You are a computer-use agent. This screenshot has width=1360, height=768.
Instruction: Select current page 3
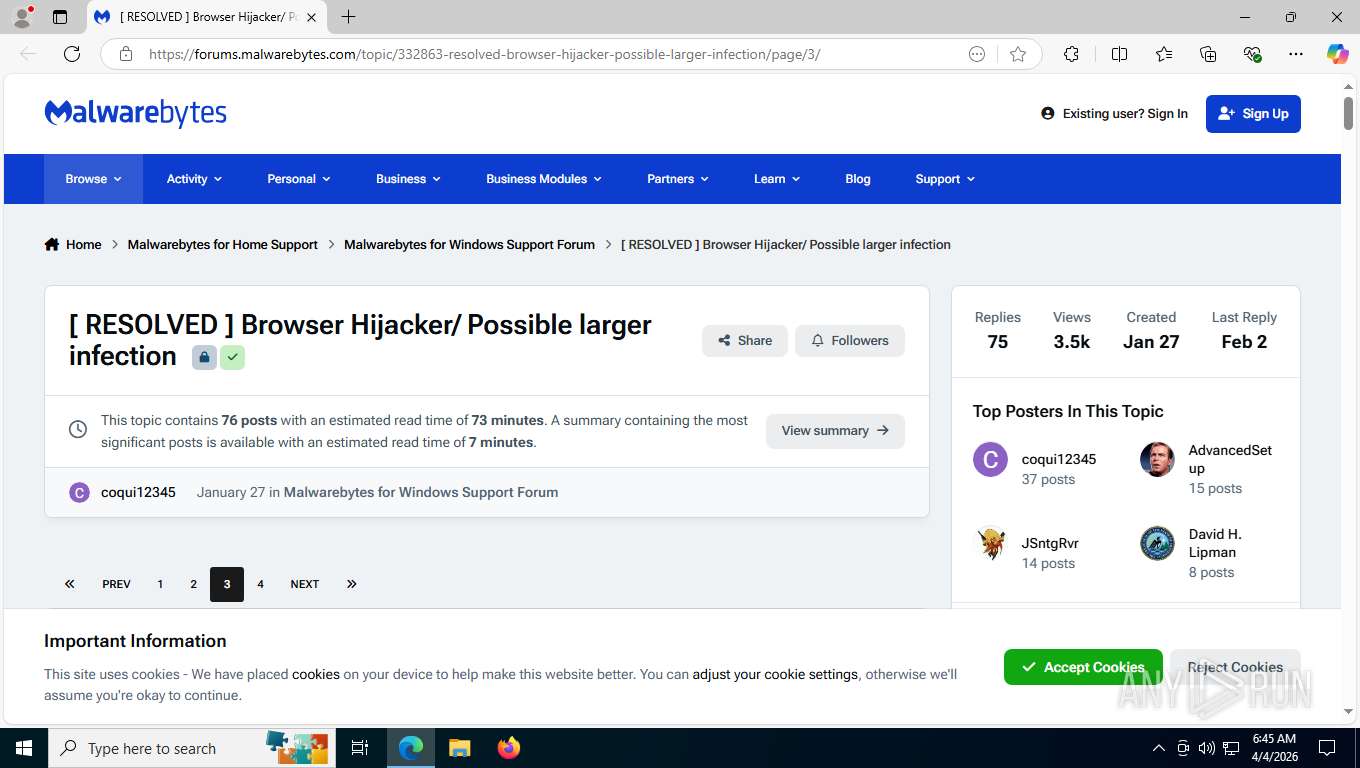227,584
